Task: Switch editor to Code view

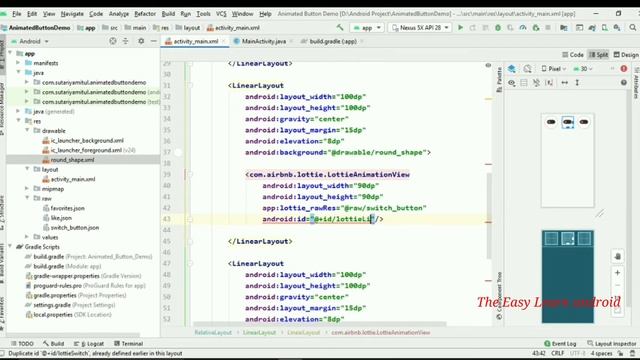Action: tap(573, 55)
